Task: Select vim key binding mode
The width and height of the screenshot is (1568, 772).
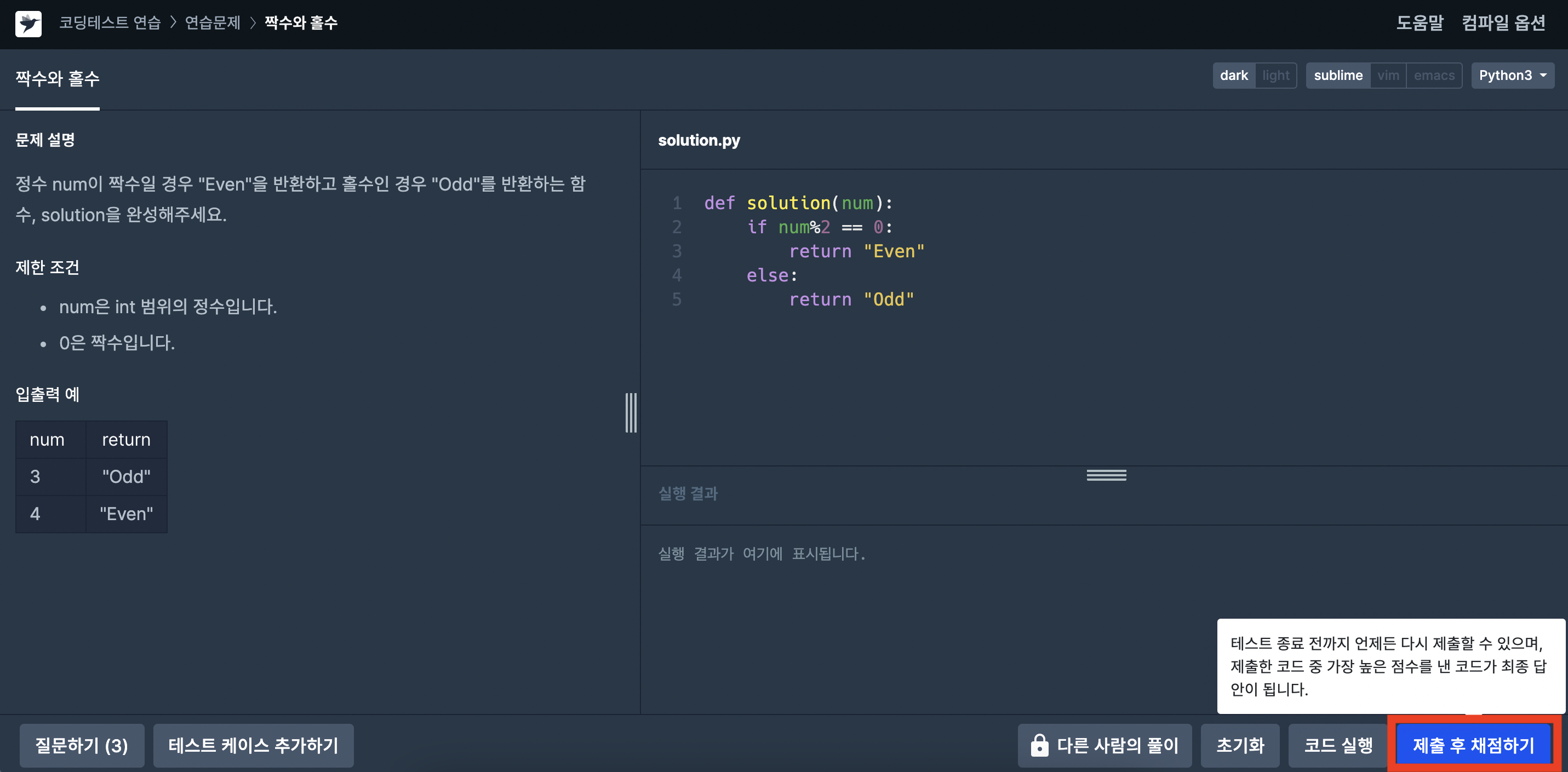Action: point(1388,76)
